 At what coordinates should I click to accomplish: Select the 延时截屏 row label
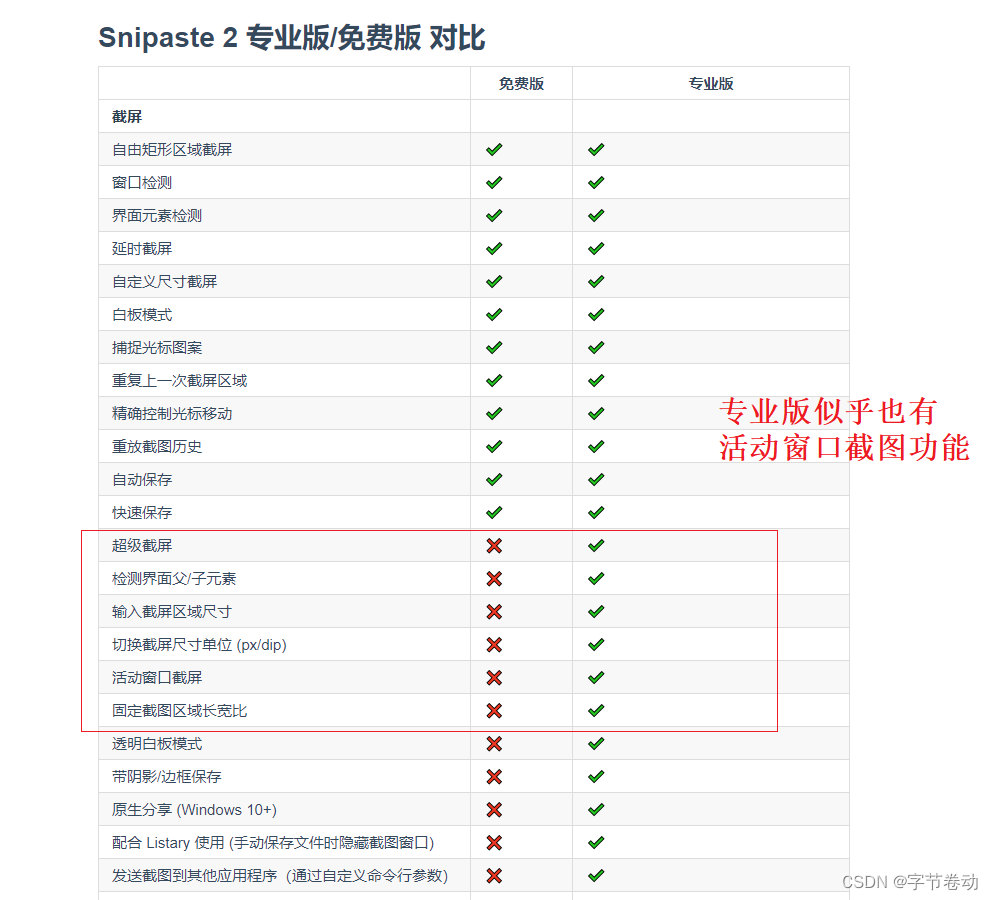click(x=142, y=248)
